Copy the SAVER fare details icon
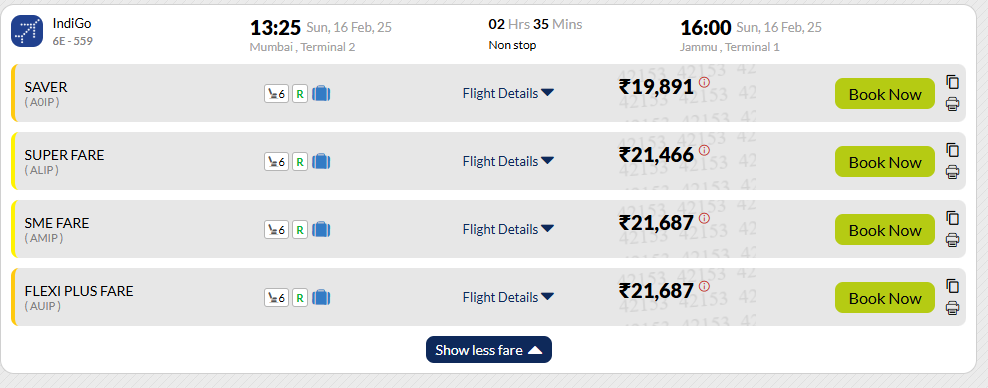Viewport: 988px width, 388px height. (952, 82)
